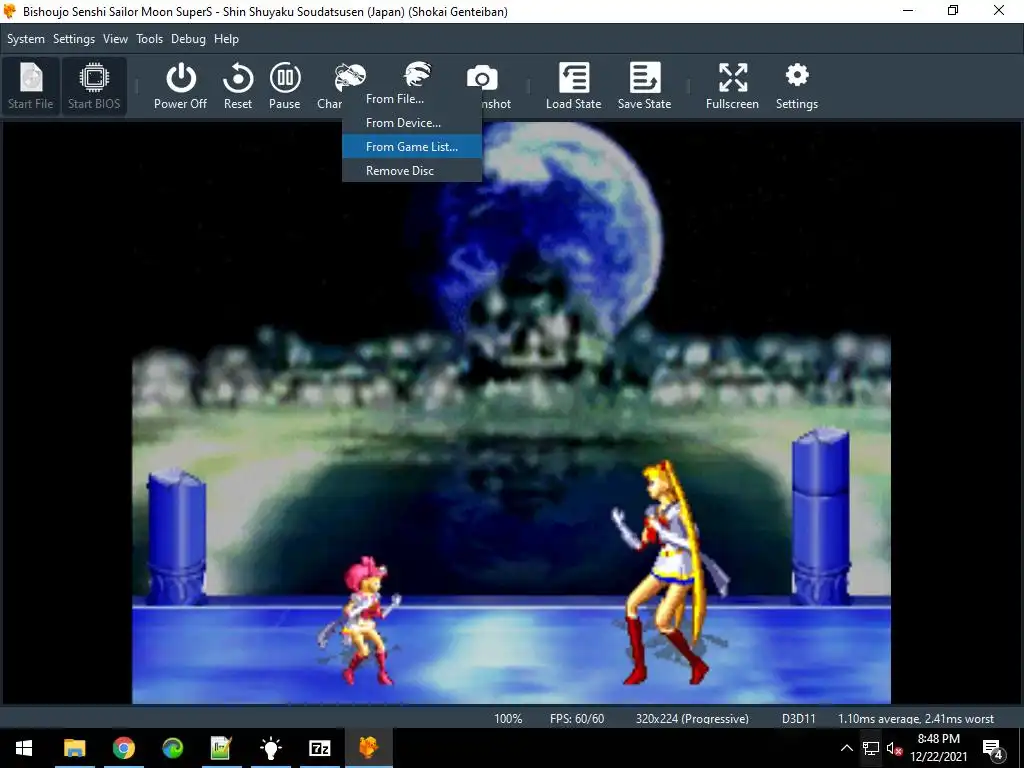Open the Windows Start menu
Screen dimensions: 1024x768
point(24,748)
